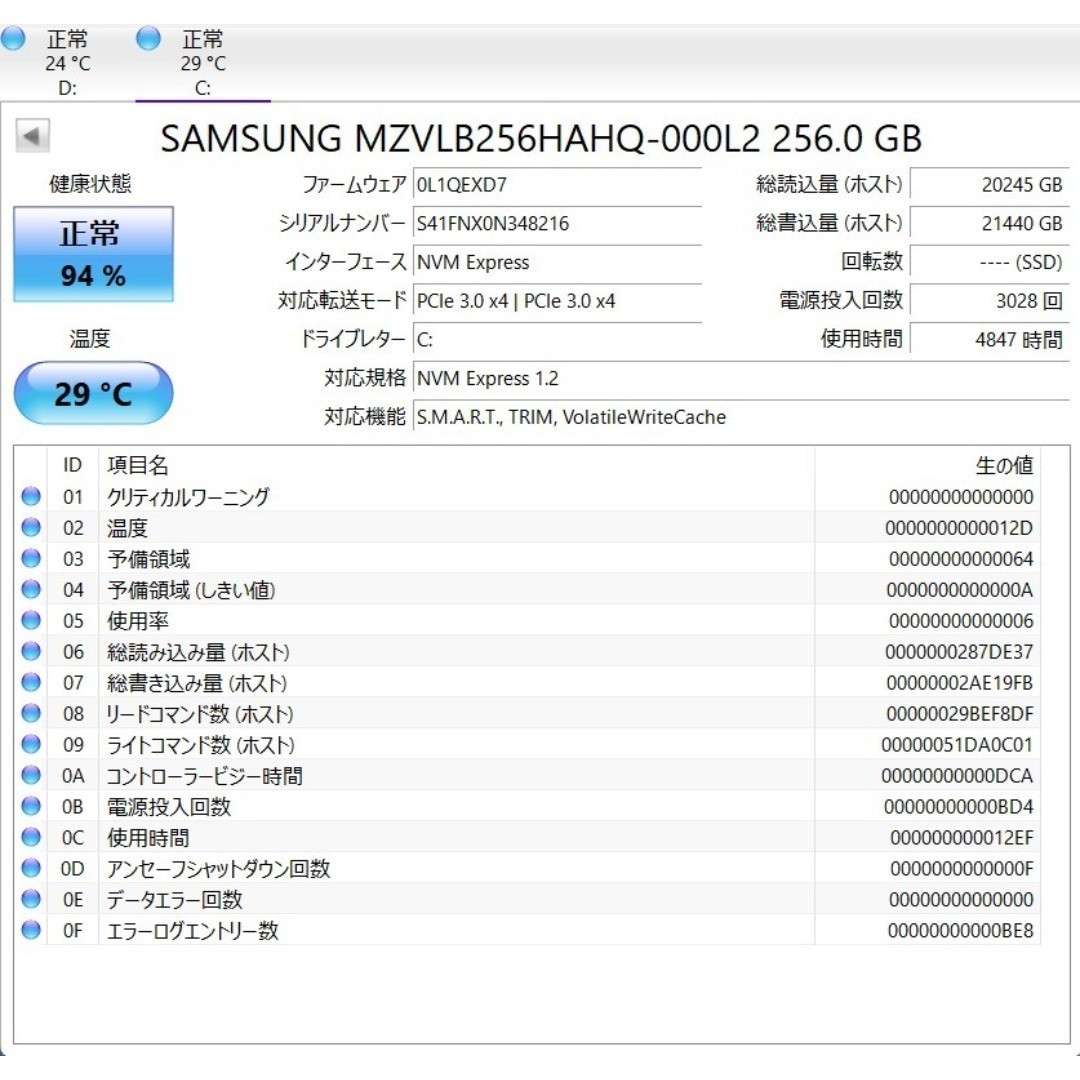Click total host reads value 20245 GB
Screen dimensions: 1080x1080
coord(990,185)
